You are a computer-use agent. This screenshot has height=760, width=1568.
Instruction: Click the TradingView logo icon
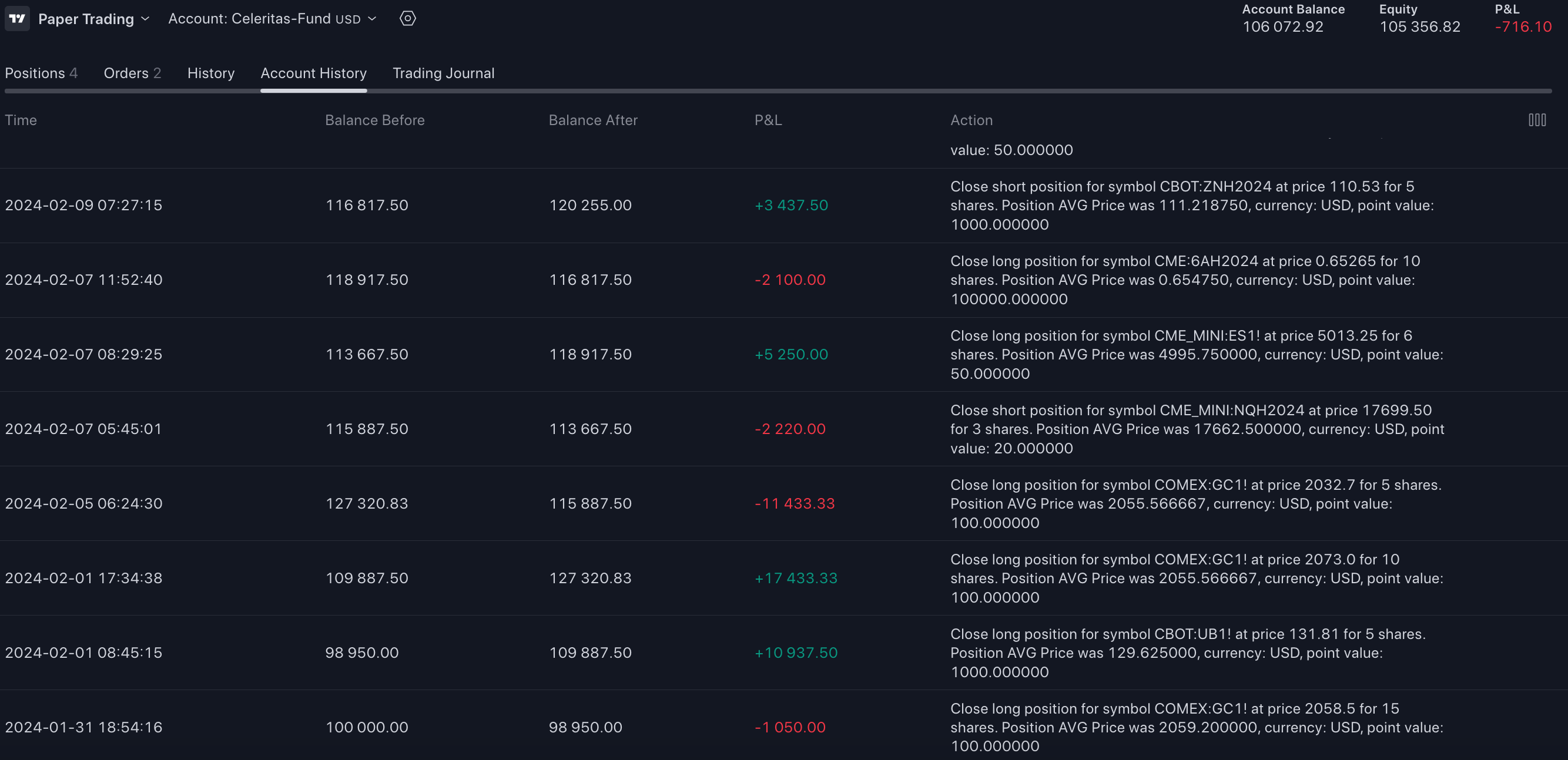coord(17,18)
